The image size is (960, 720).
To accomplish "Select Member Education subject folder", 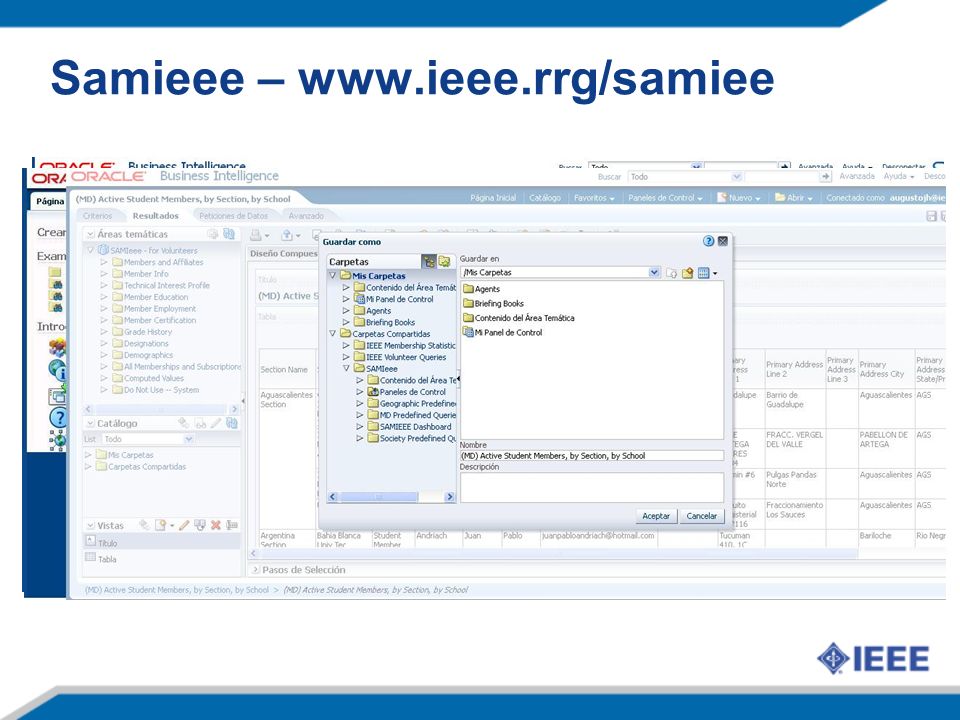I will tap(150, 297).
